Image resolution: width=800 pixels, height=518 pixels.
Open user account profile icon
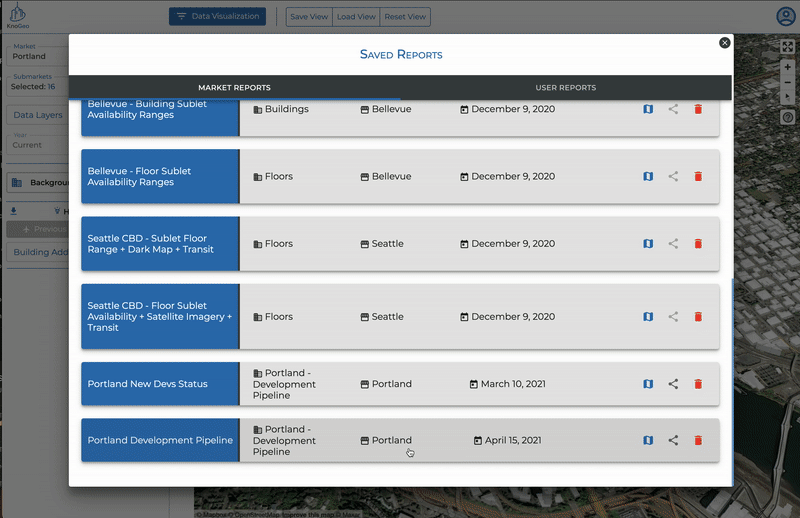pos(786,16)
